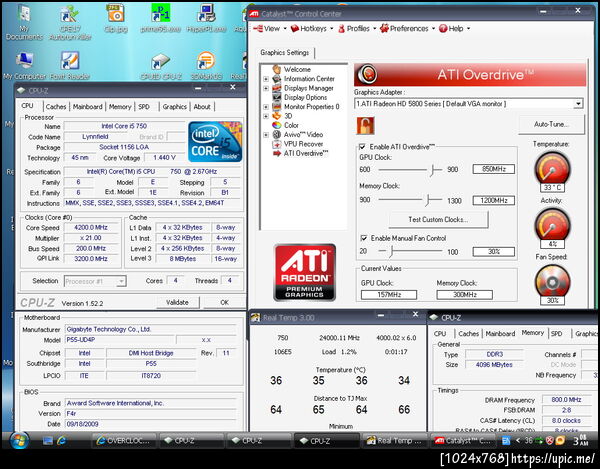The image size is (600, 469).
Task: Switch to Caches tab in bottom-right CPU-Z
Action: (469, 334)
